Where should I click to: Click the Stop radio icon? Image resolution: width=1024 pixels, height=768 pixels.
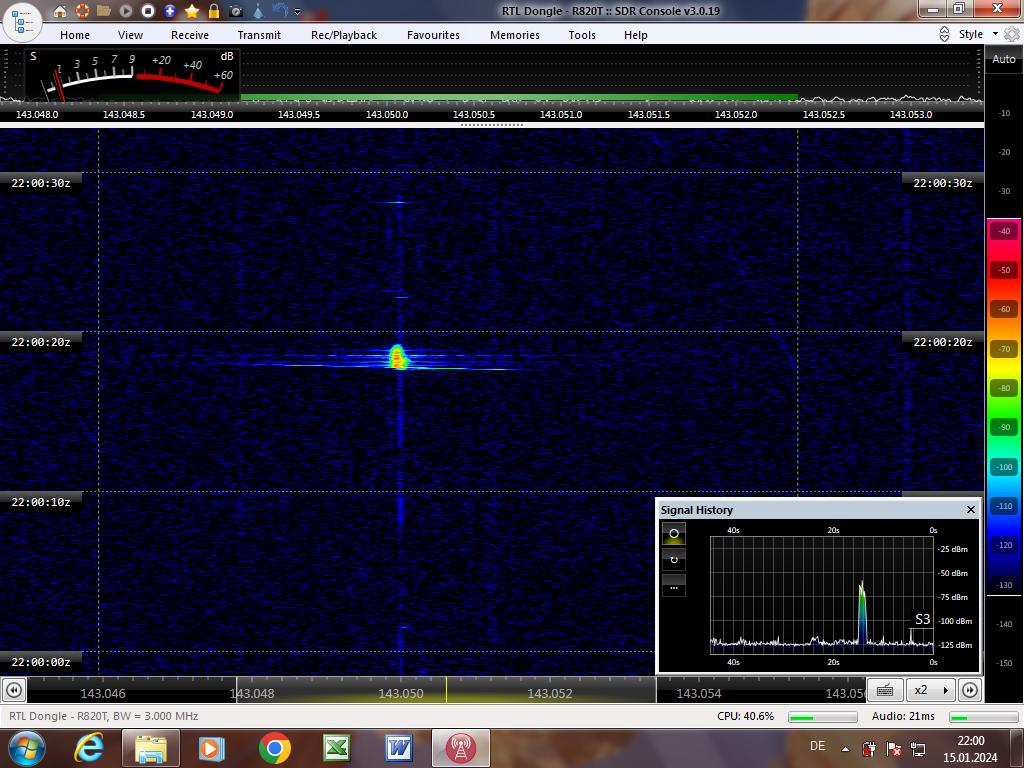148,11
